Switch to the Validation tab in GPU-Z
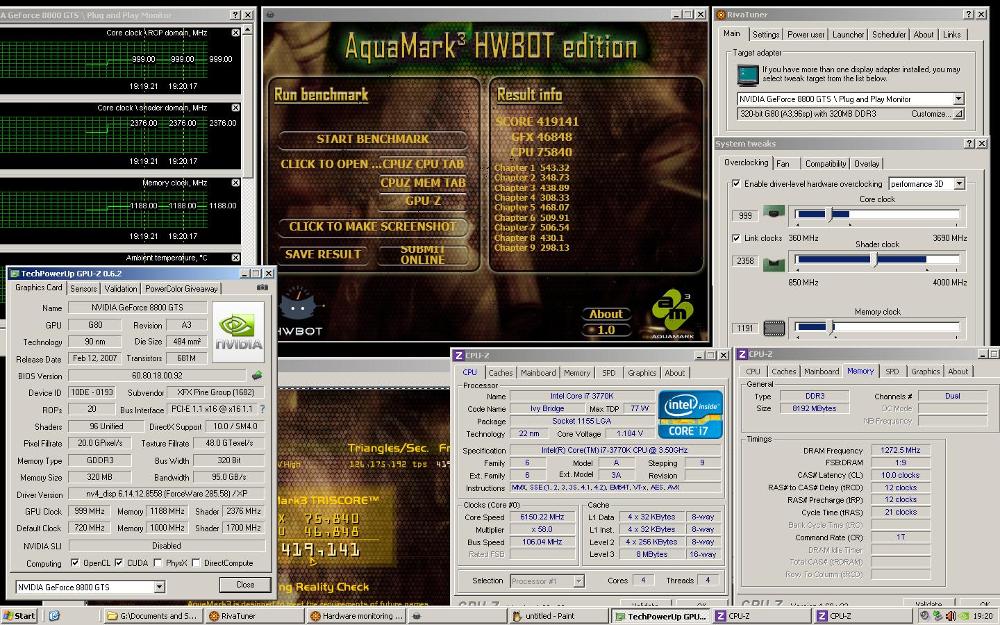 tap(121, 289)
